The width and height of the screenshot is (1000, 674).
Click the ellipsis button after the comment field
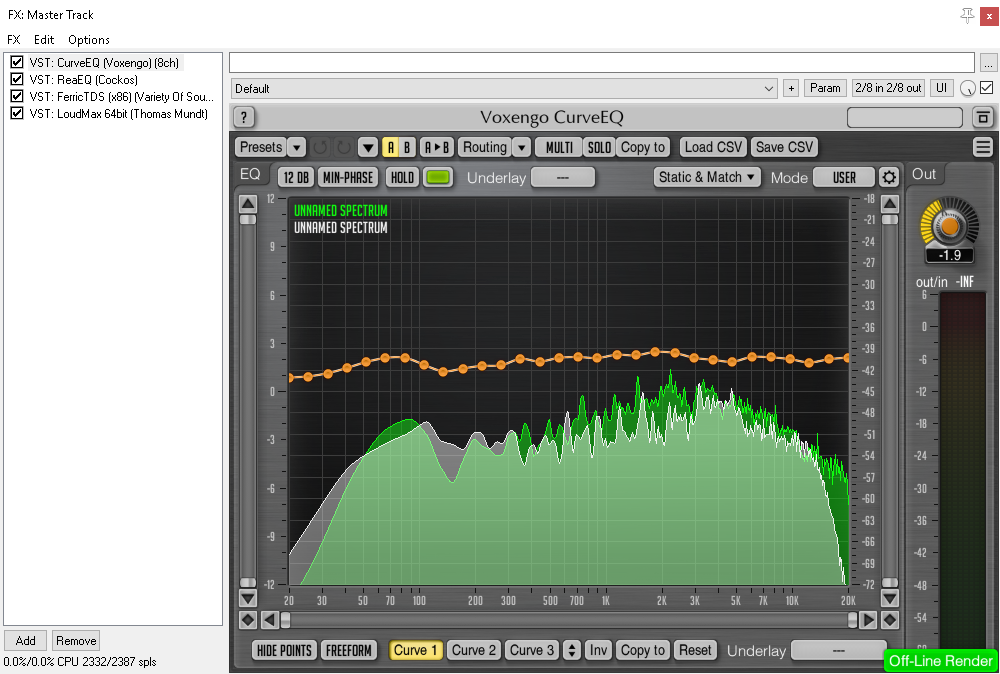point(988,63)
